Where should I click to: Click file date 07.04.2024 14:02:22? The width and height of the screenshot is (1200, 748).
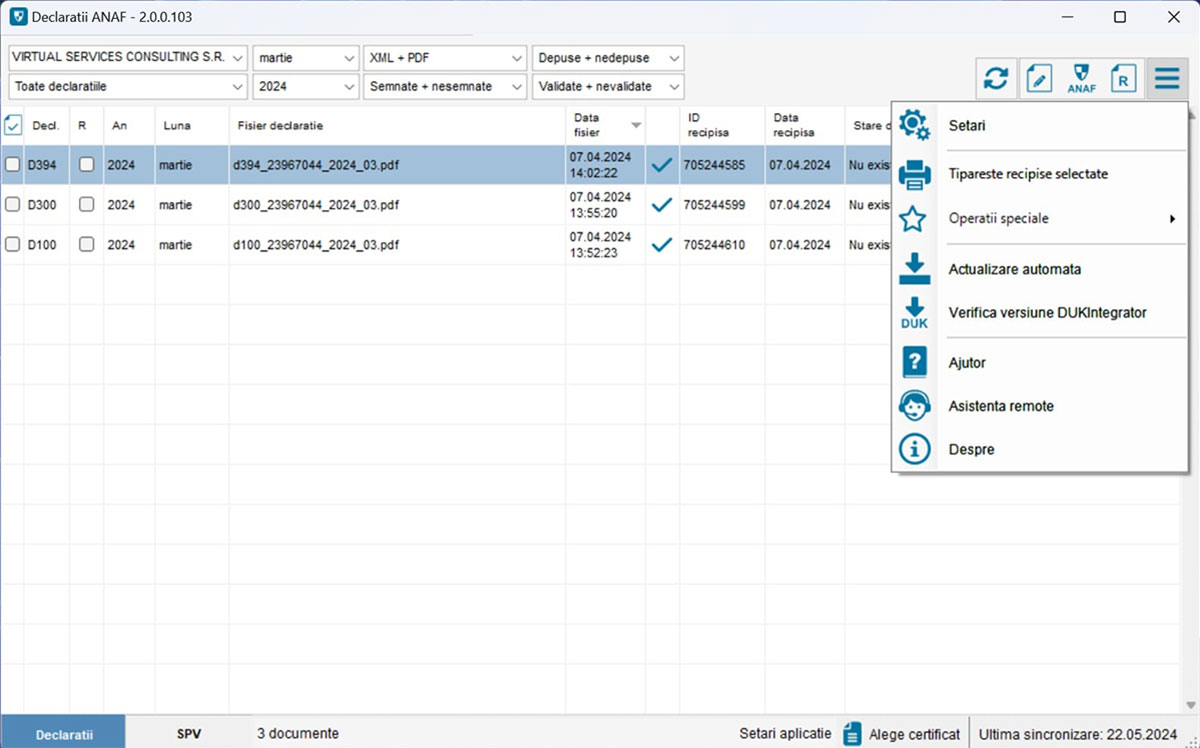pos(600,165)
